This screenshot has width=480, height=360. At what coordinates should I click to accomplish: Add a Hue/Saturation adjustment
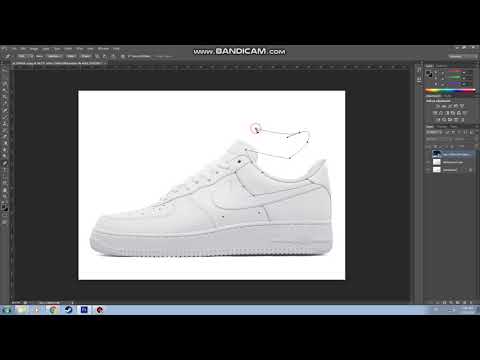click(434, 113)
